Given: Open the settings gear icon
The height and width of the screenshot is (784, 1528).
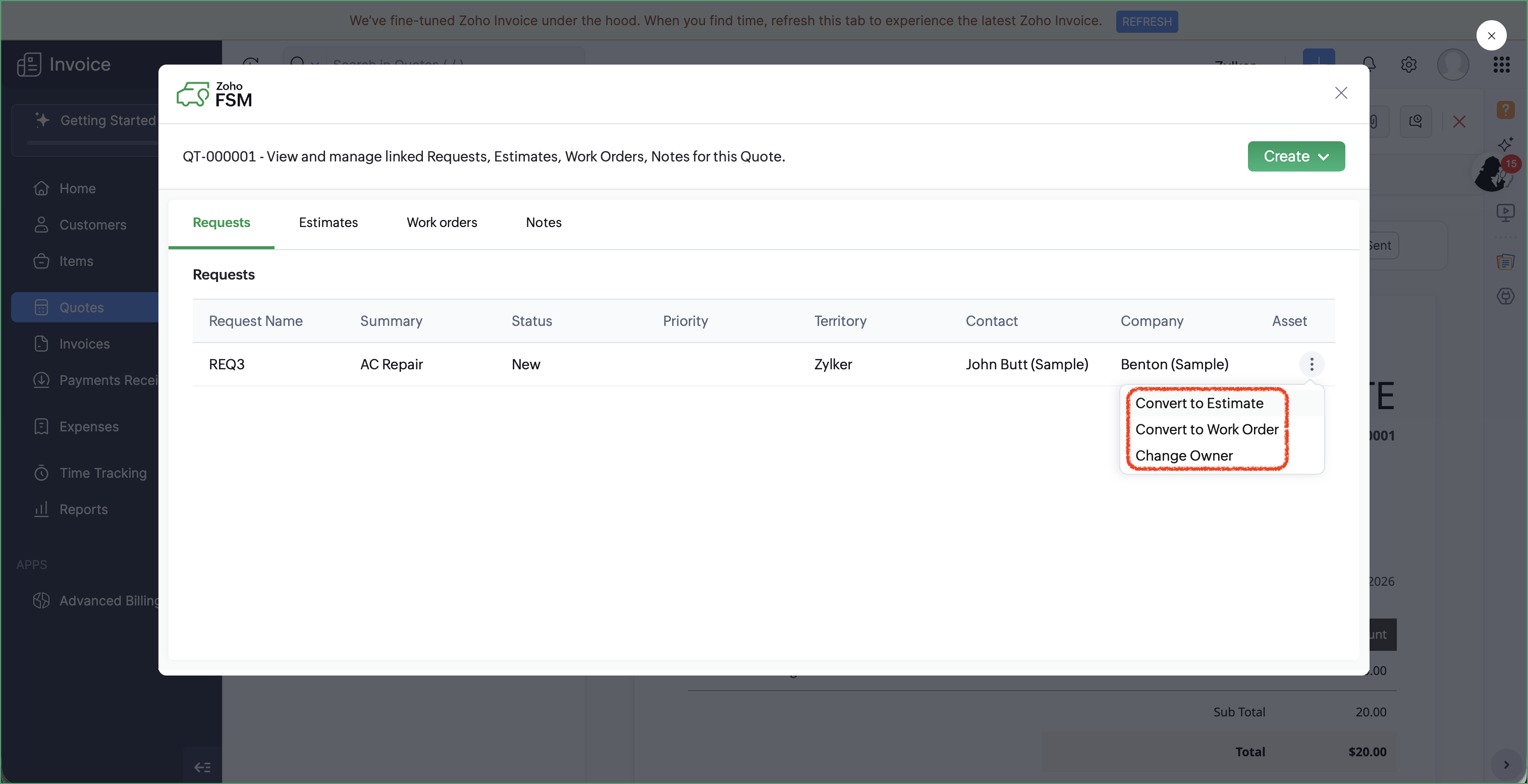Looking at the screenshot, I should (x=1408, y=65).
